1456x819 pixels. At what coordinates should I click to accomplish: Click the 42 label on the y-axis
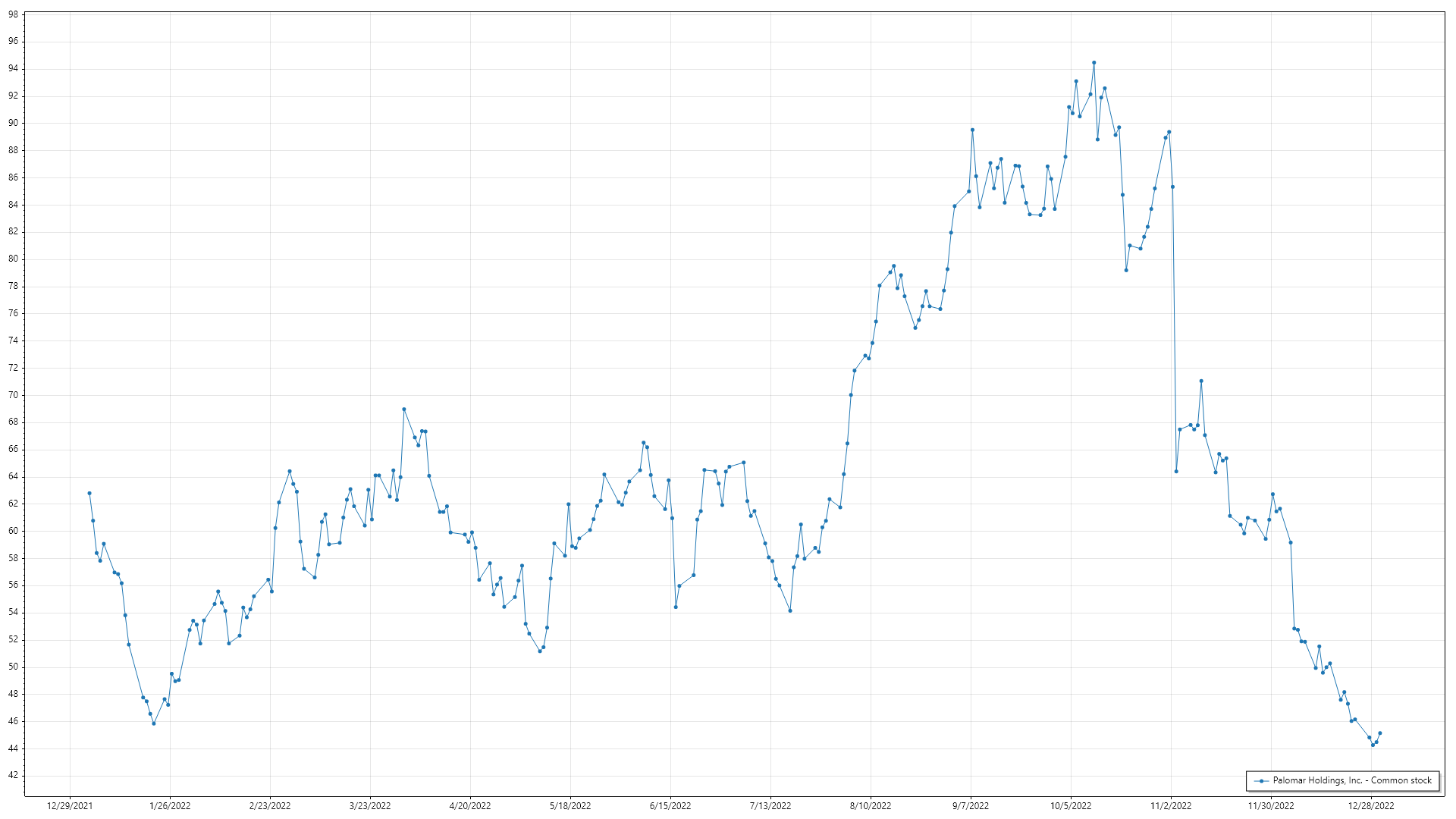[14, 776]
